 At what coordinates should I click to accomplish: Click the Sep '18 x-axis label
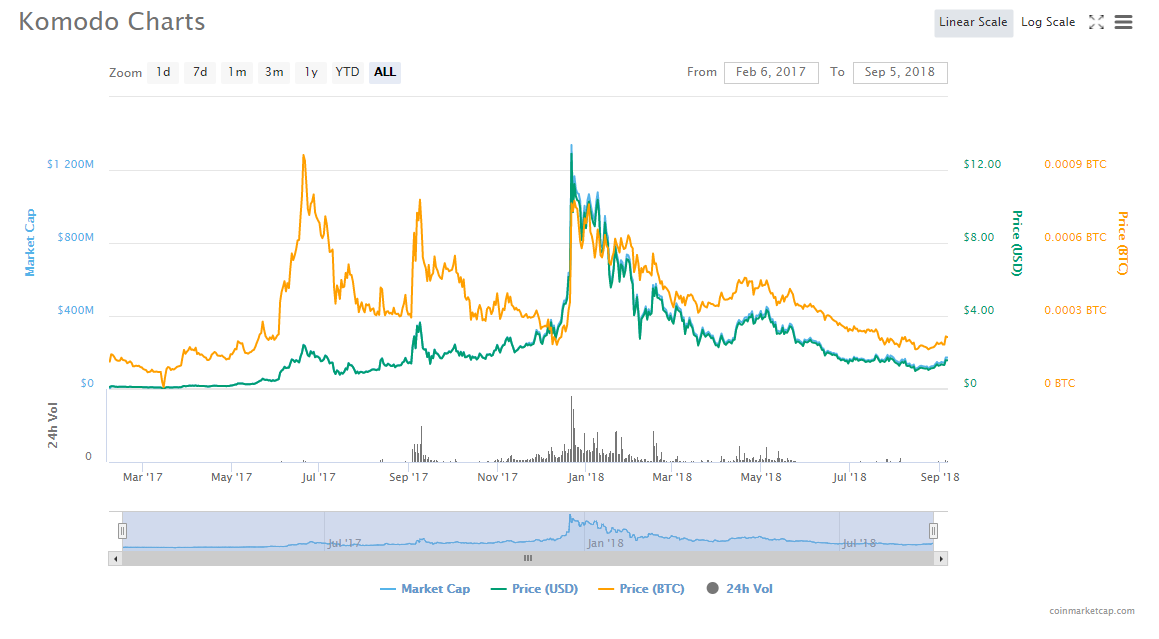939,478
